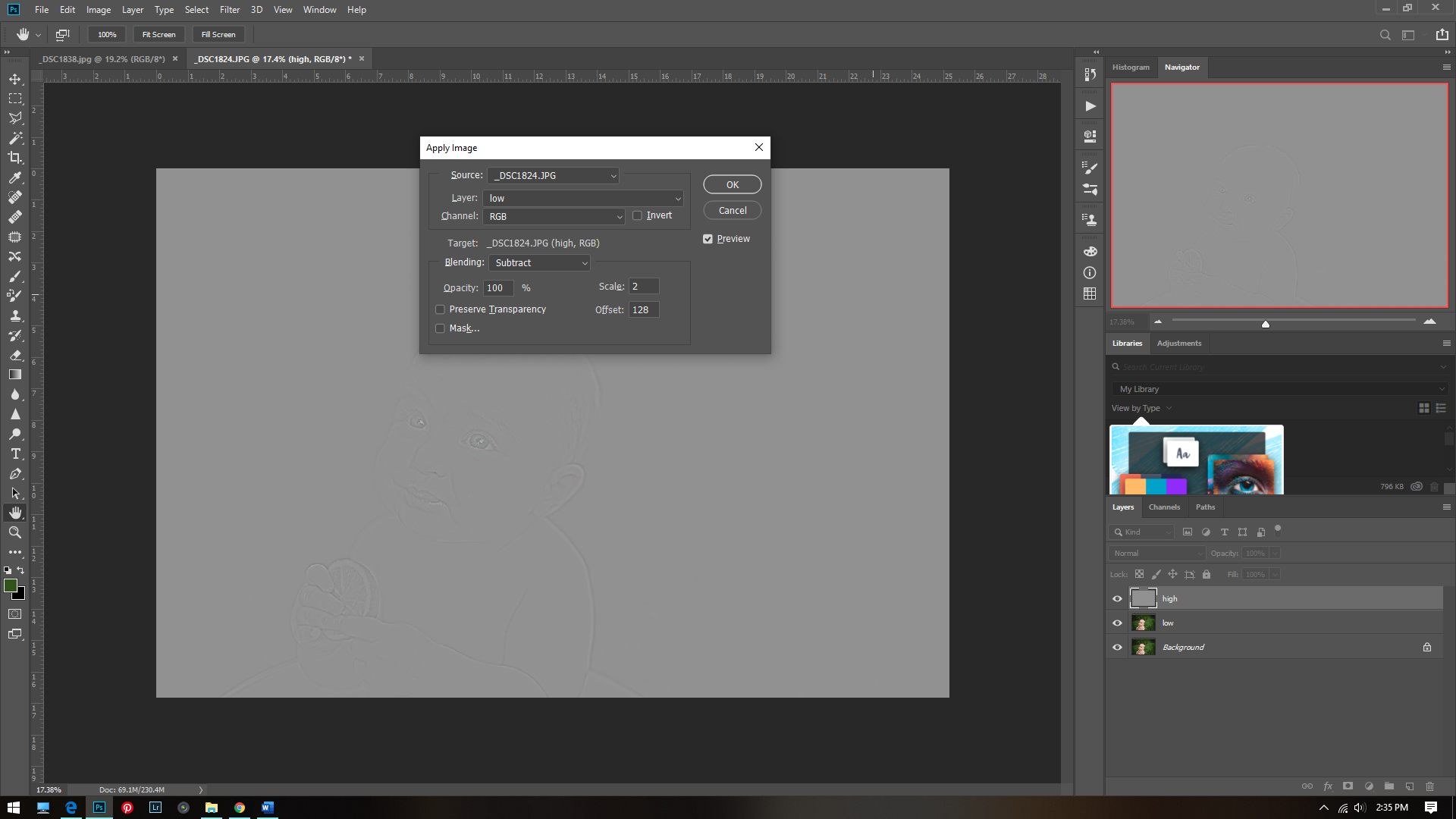
Task: Open the Channel RGB dropdown
Action: pos(554,217)
